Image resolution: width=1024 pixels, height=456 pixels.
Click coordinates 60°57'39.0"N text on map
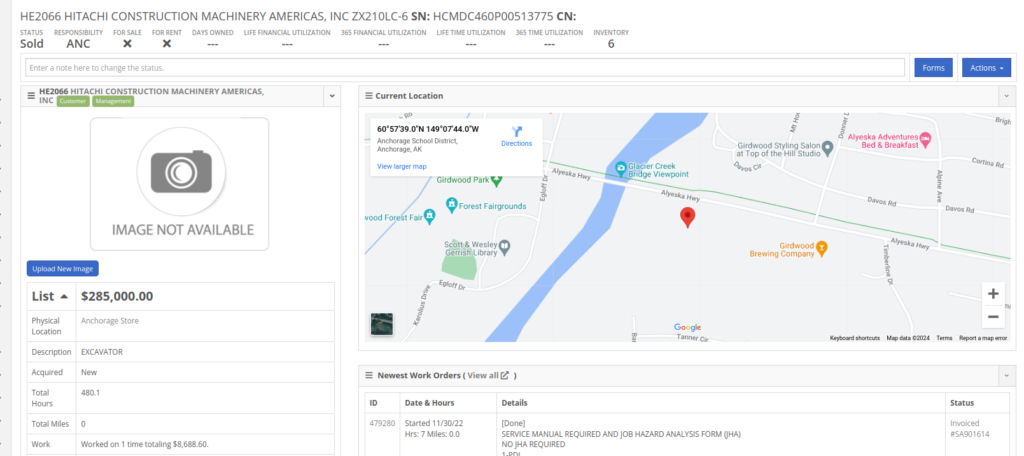[428, 129]
